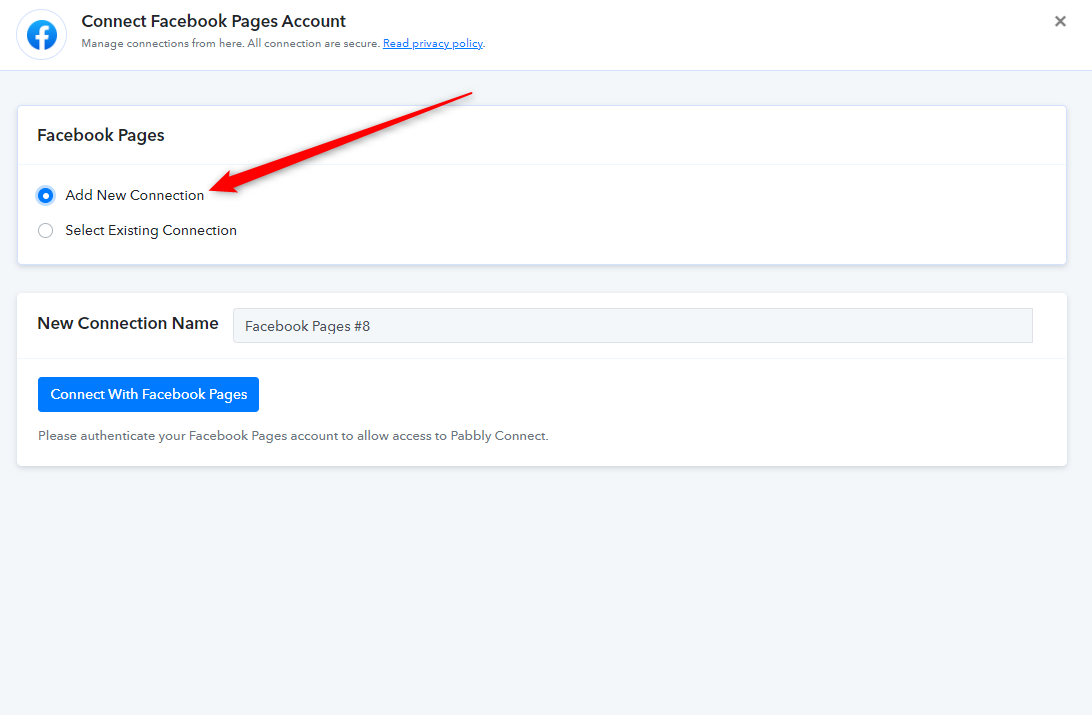Click the Facebook logo icon
The height and width of the screenshot is (715, 1092).
point(42,35)
